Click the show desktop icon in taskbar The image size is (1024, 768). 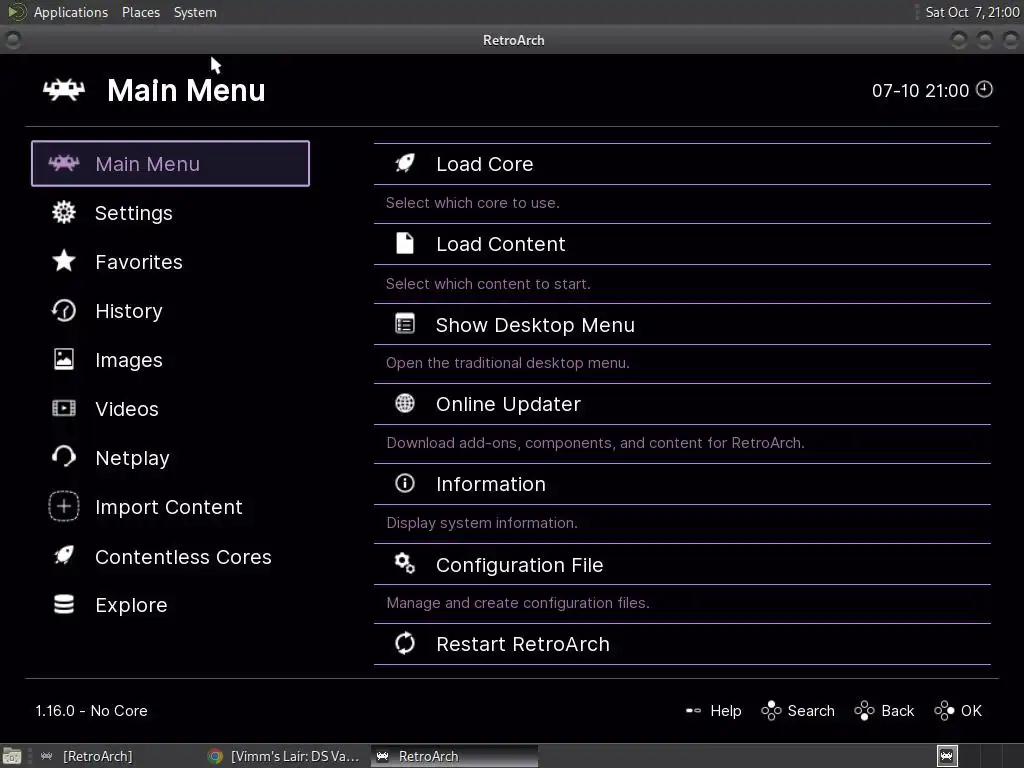pos(12,756)
